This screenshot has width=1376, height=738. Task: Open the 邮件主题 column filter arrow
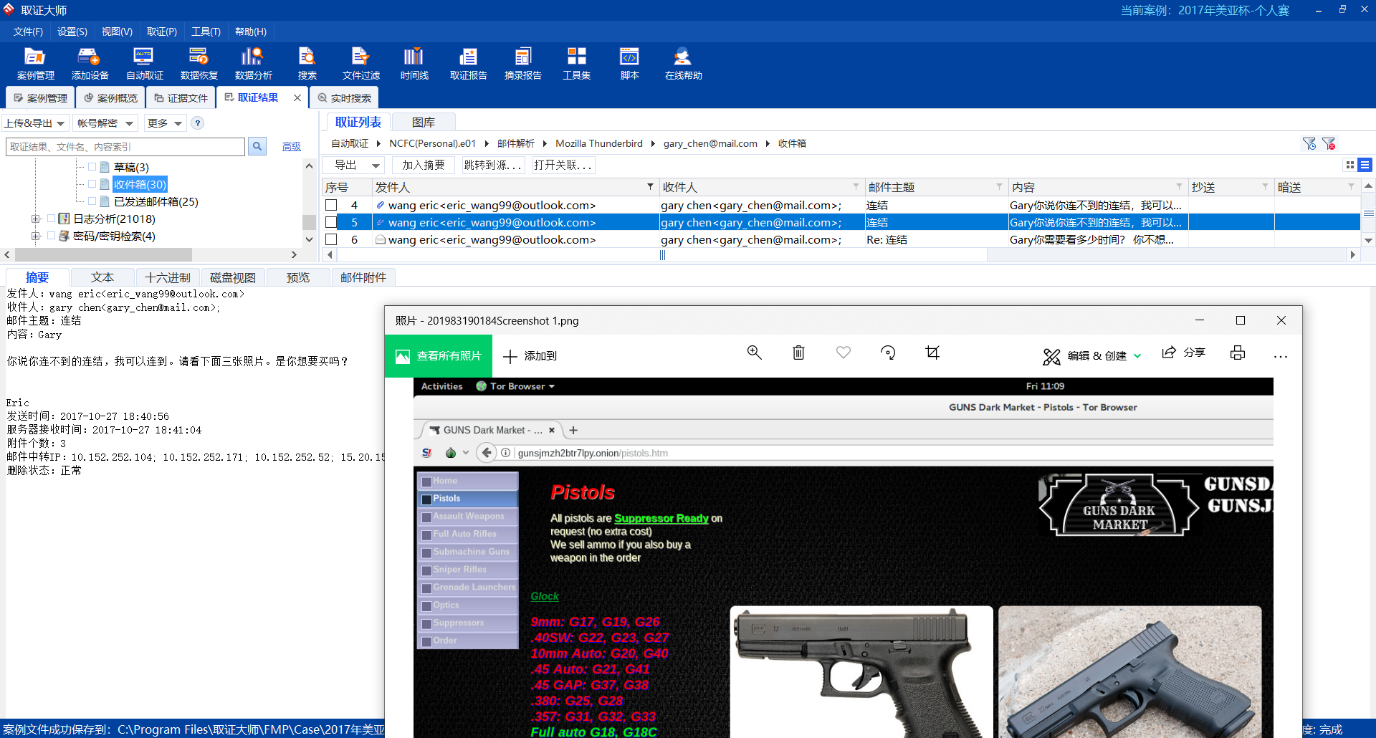click(x=999, y=187)
